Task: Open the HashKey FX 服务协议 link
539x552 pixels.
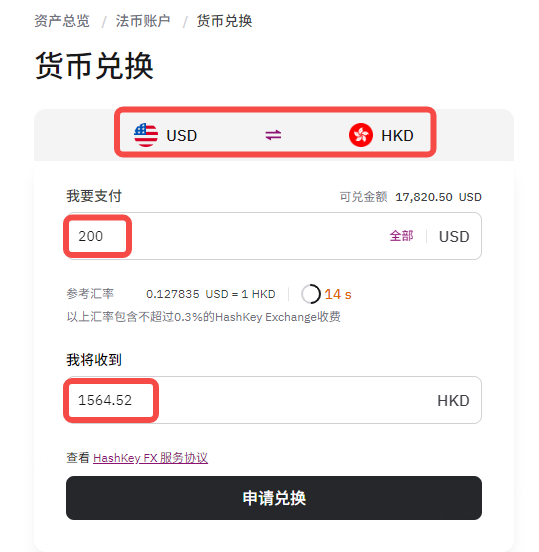Action: tap(150, 458)
